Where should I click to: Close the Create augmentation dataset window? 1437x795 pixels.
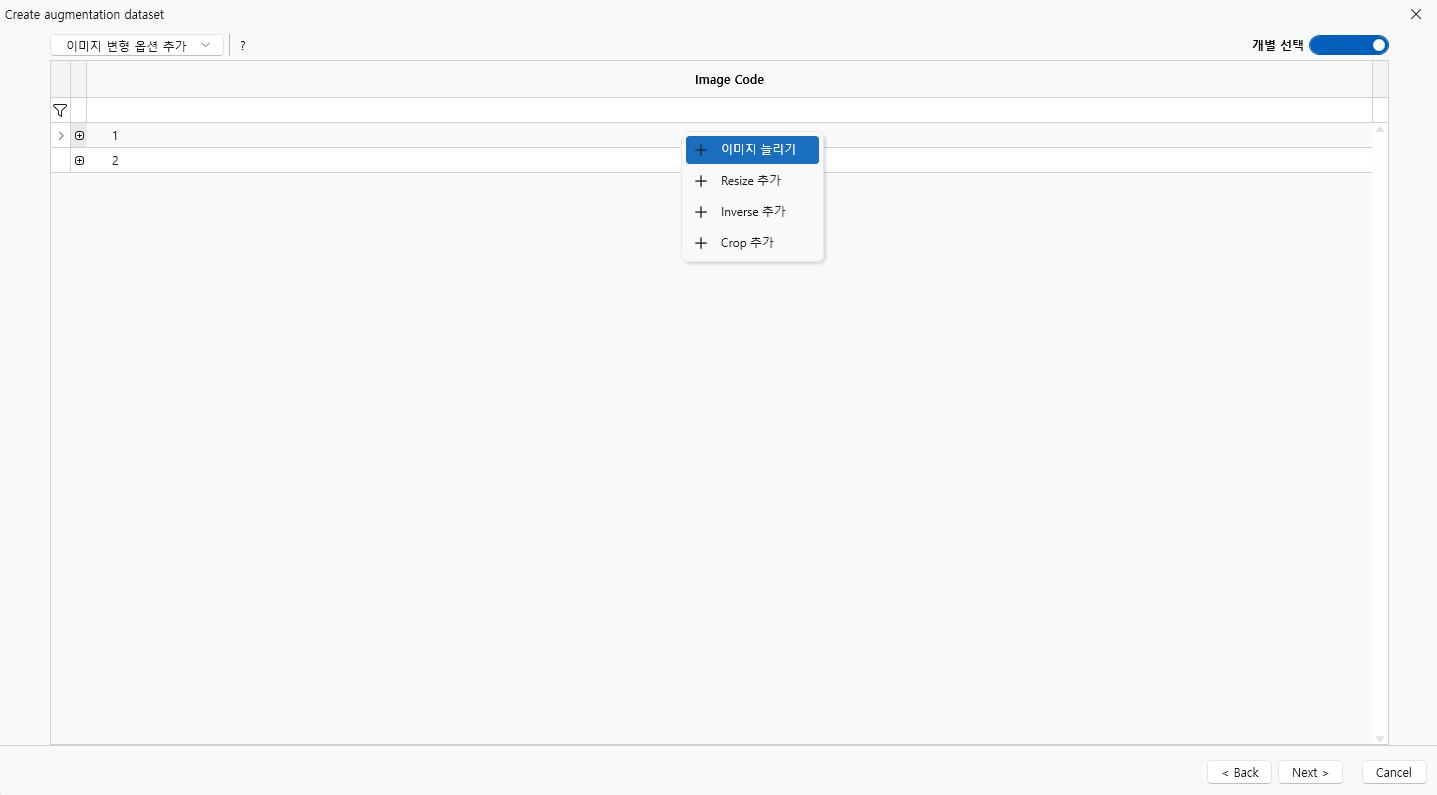point(1415,15)
